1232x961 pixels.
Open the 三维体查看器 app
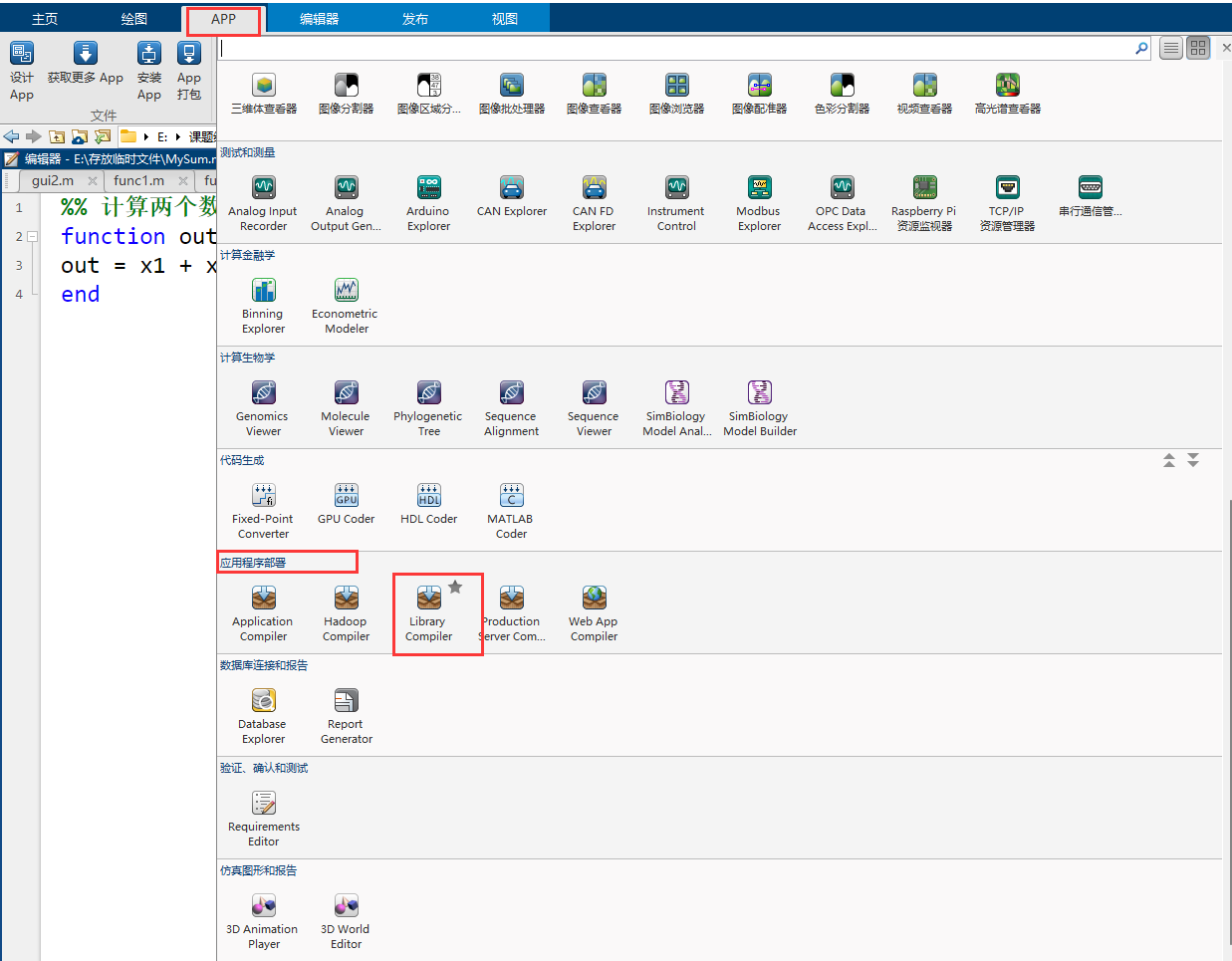click(264, 94)
